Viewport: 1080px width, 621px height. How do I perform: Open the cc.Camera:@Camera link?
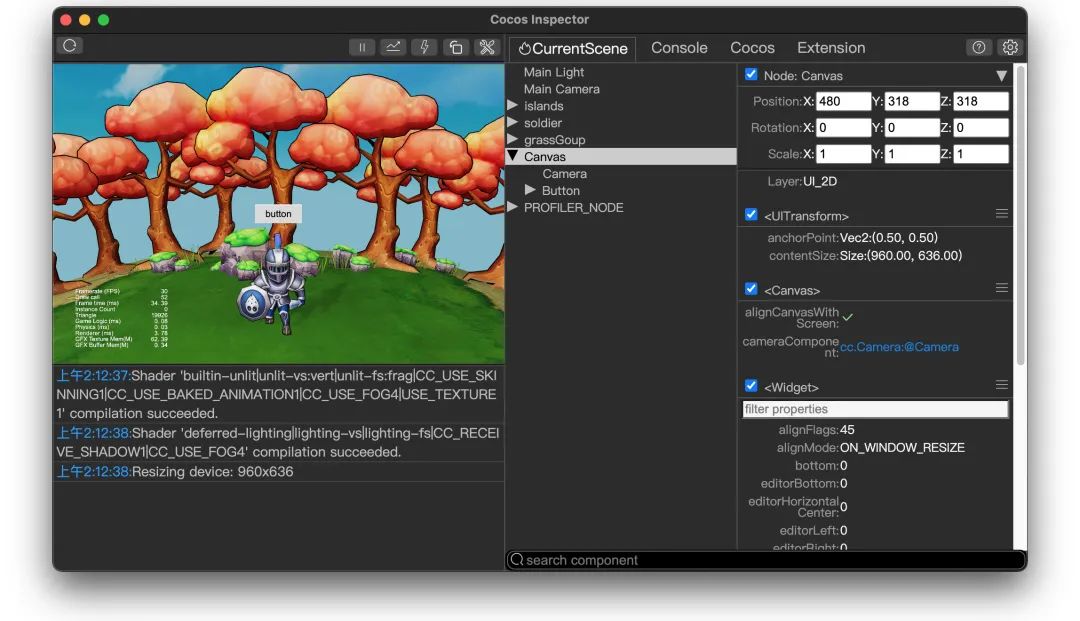(899, 347)
